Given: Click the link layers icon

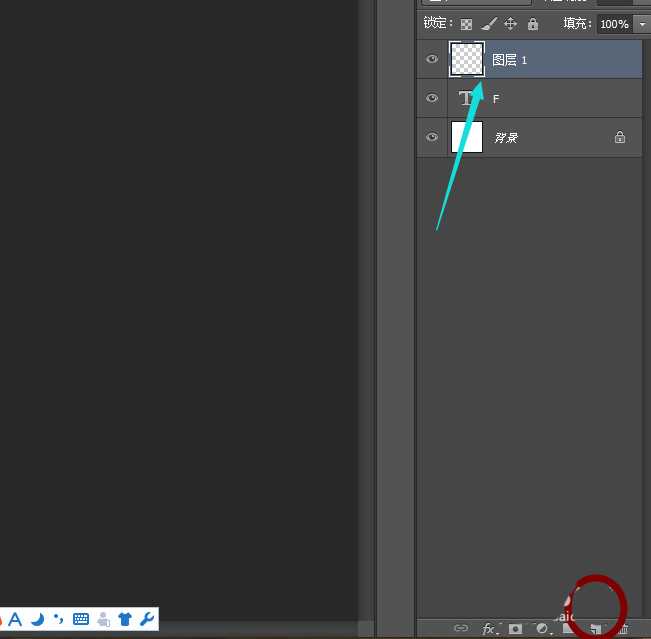Looking at the screenshot, I should click(x=460, y=629).
